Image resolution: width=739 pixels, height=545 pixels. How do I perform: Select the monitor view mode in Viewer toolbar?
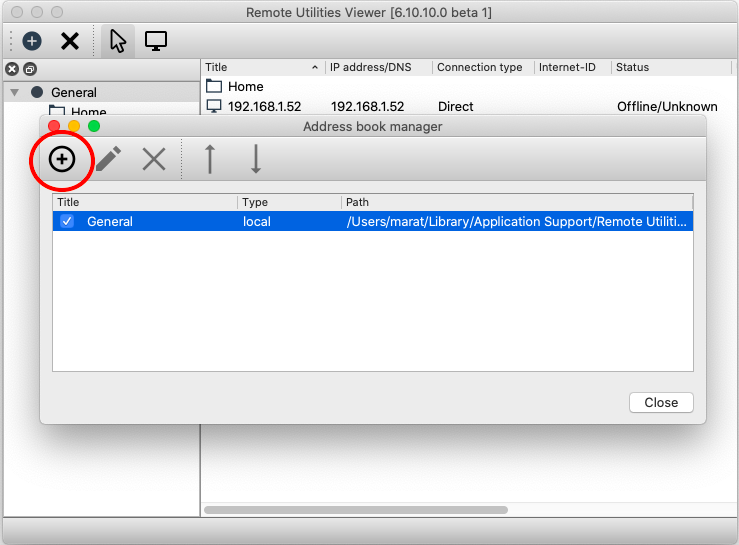point(156,41)
